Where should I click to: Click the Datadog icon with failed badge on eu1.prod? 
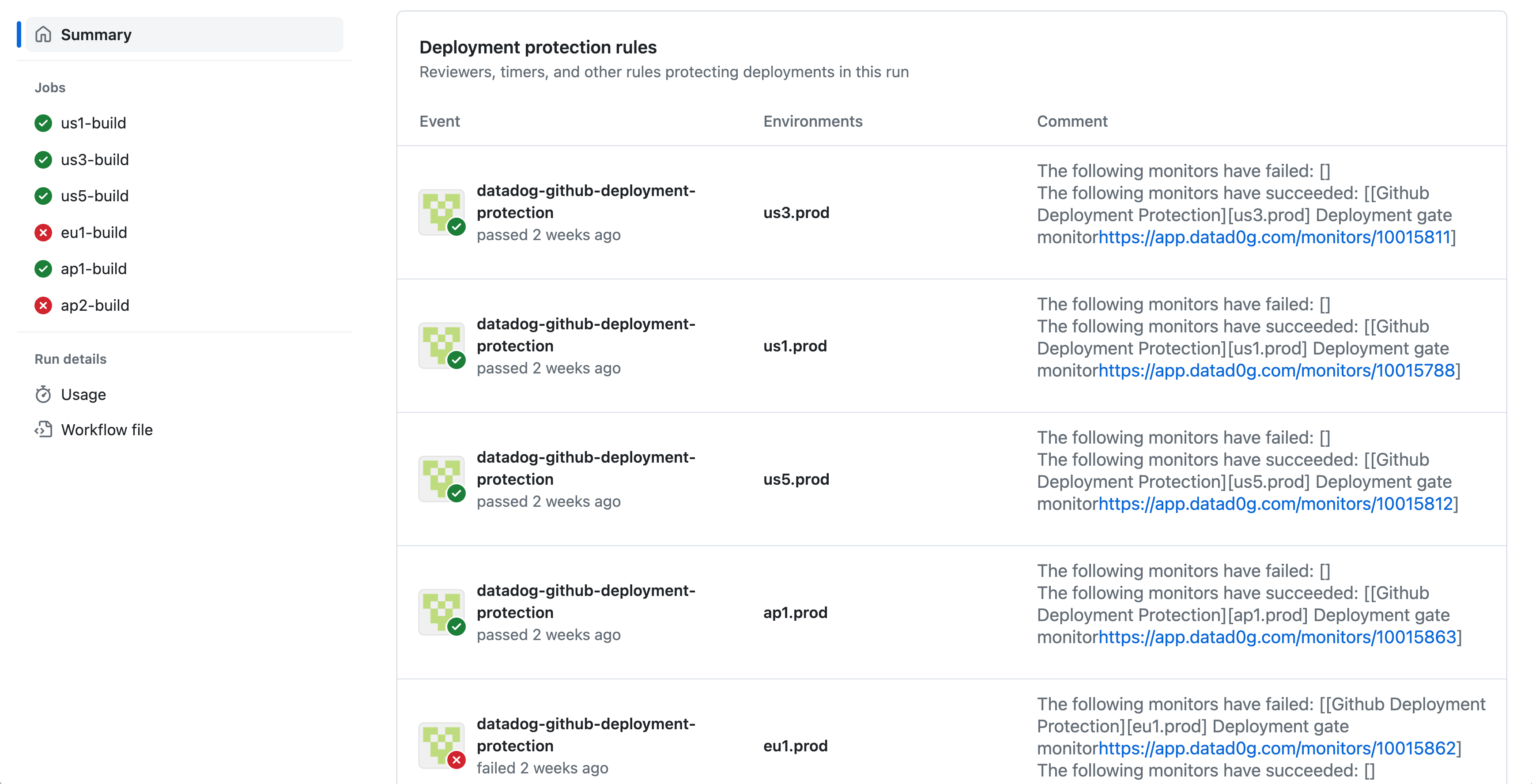coord(441,745)
